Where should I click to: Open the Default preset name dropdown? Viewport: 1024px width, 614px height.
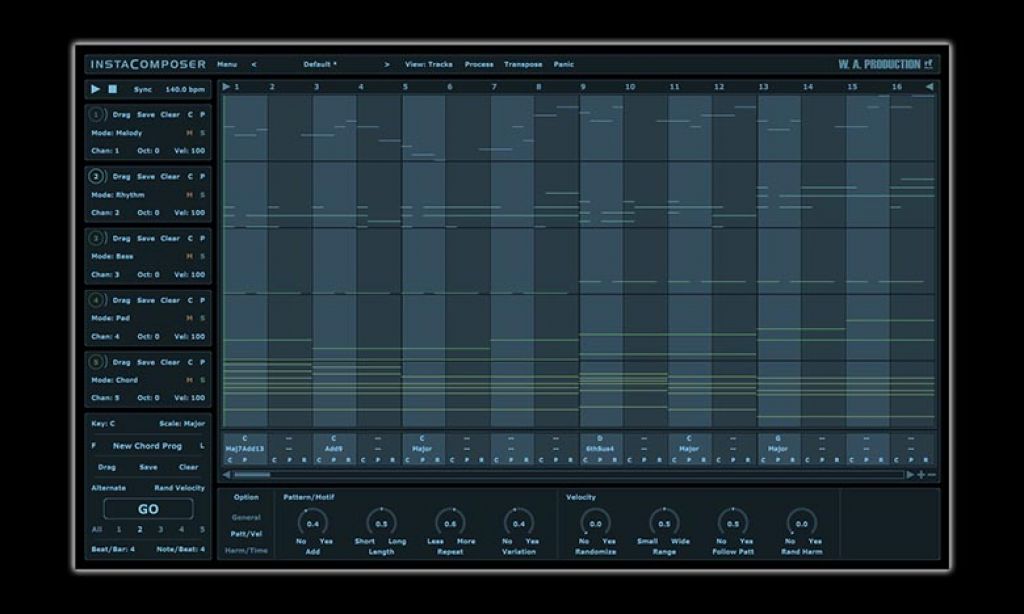coord(320,65)
